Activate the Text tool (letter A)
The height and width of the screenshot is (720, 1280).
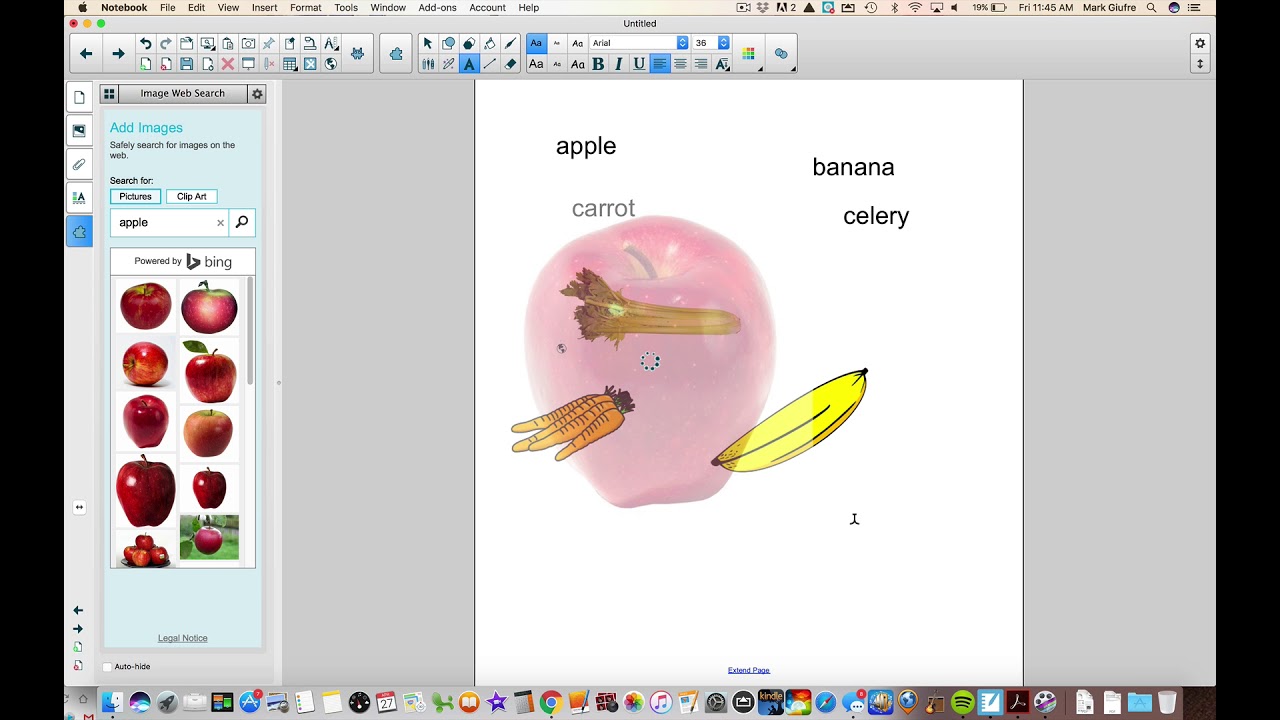[469, 64]
